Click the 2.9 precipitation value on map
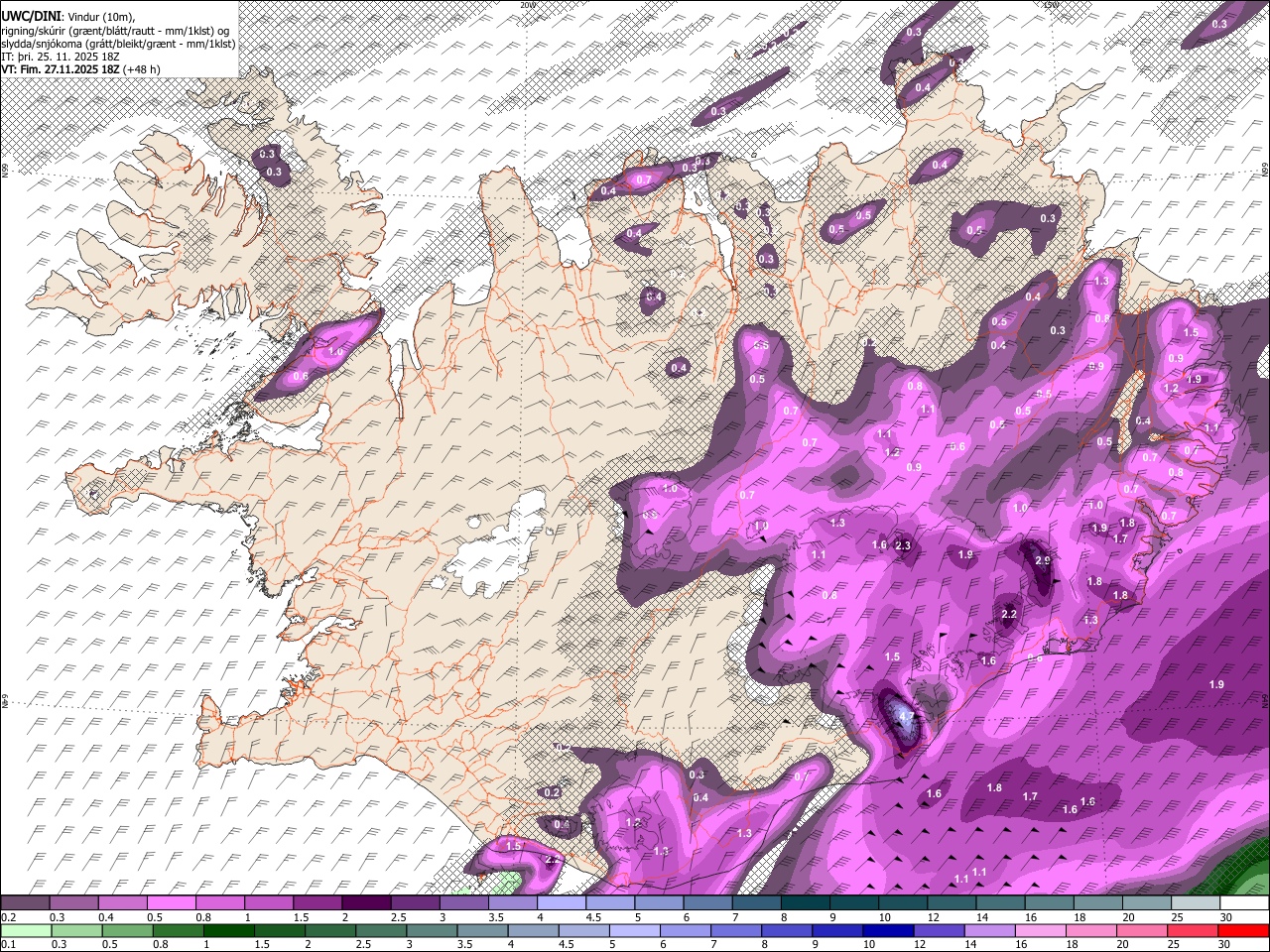The width and height of the screenshot is (1270, 952). (1042, 560)
